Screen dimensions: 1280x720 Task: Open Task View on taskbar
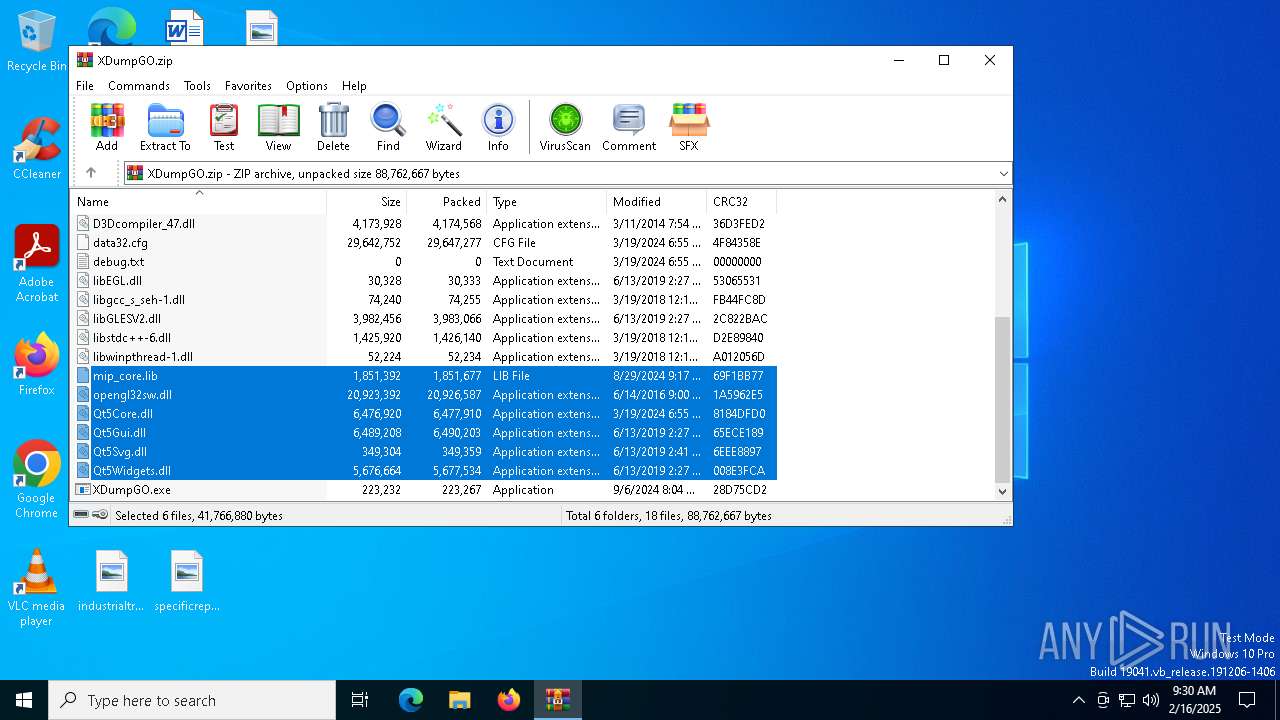coord(360,700)
